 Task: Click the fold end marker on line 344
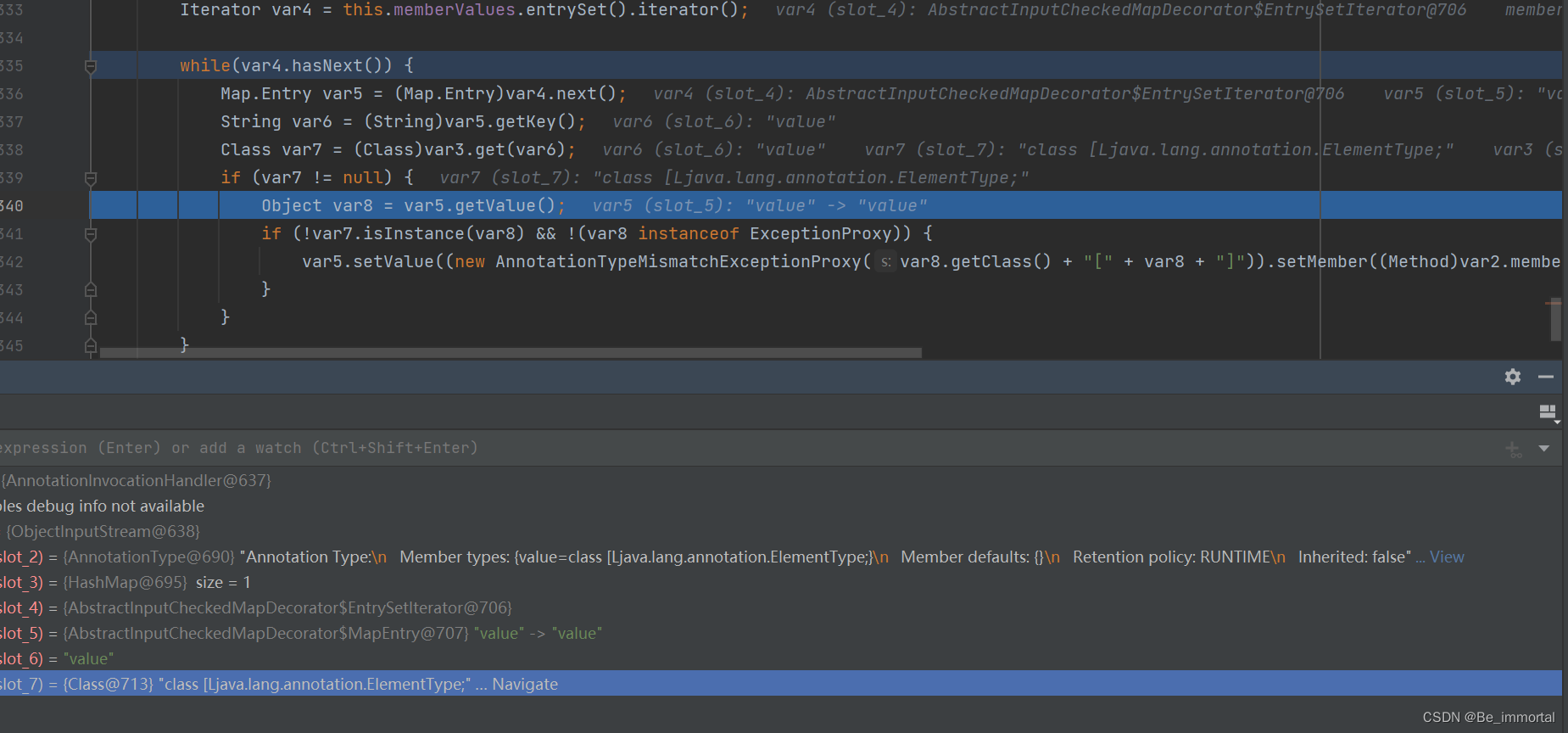click(x=91, y=318)
